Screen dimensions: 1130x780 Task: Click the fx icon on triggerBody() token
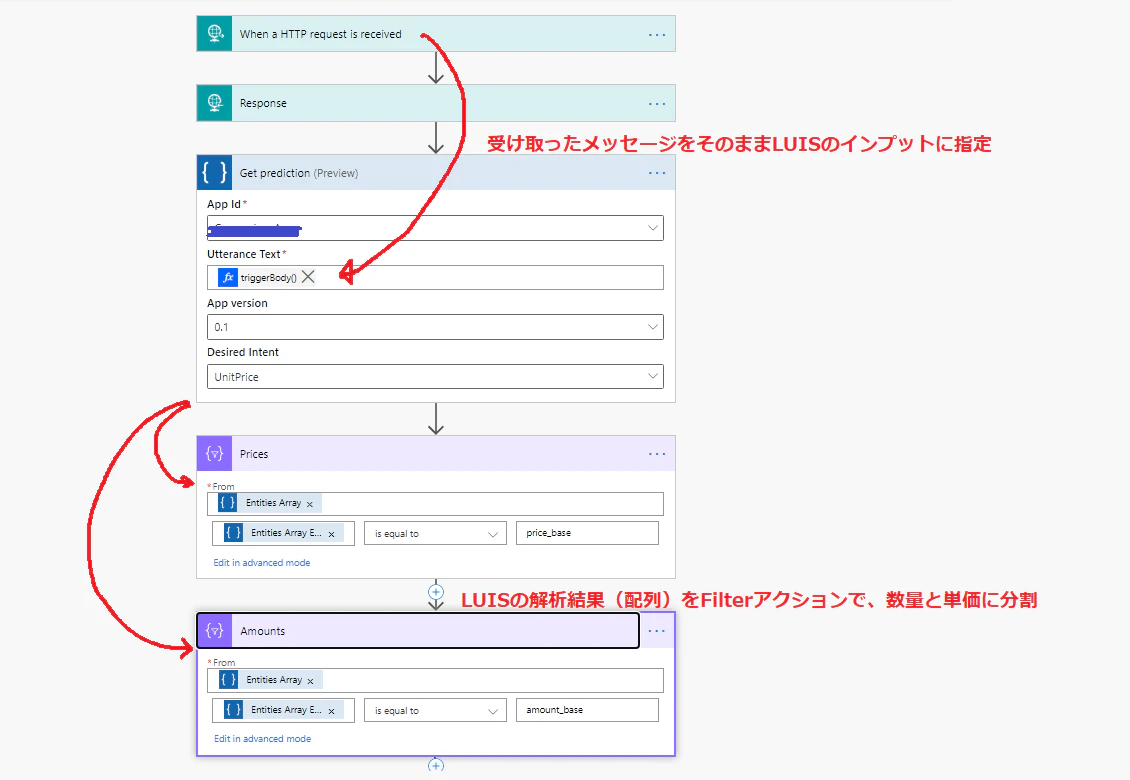(228, 278)
